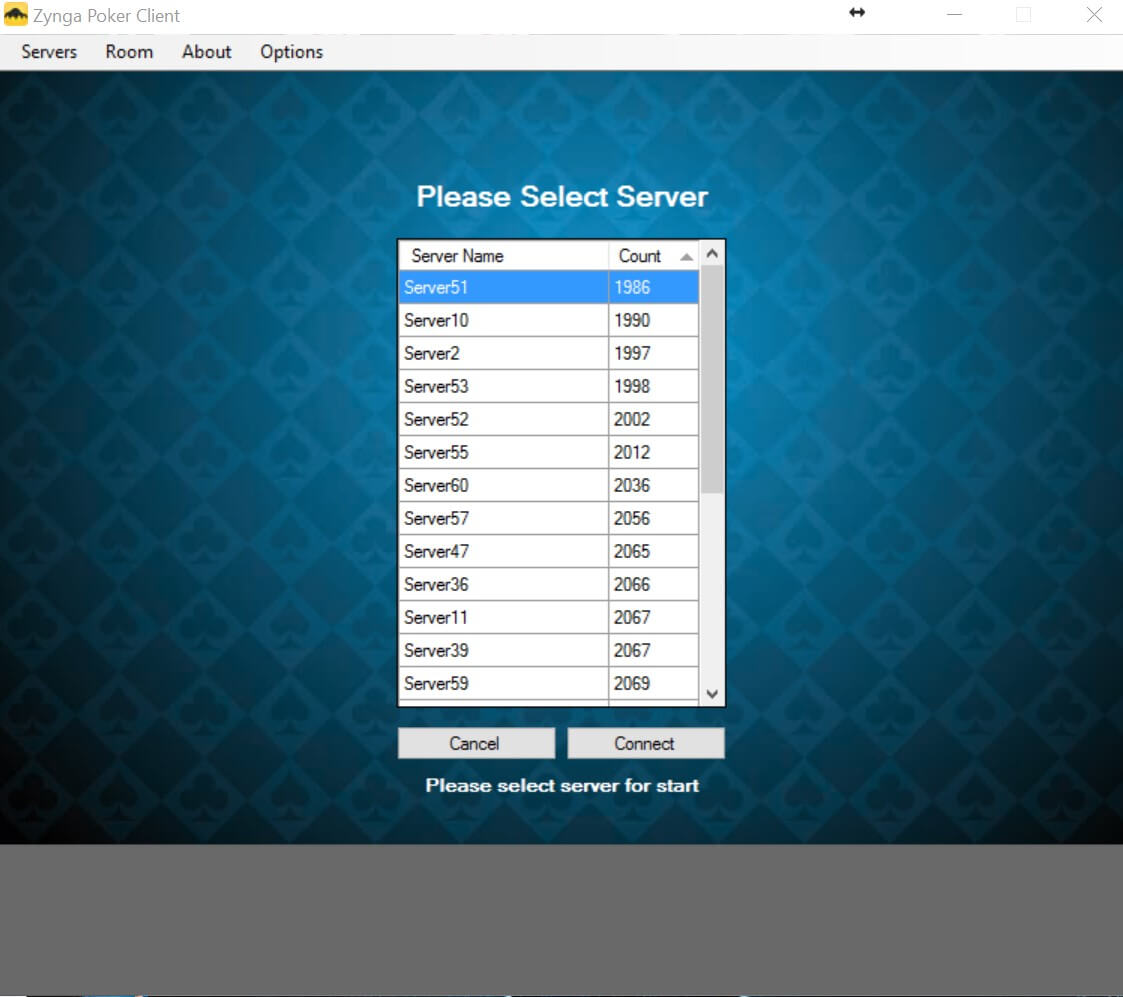Select Server2 row
Viewport: 1123px width, 997px height.
pos(549,353)
